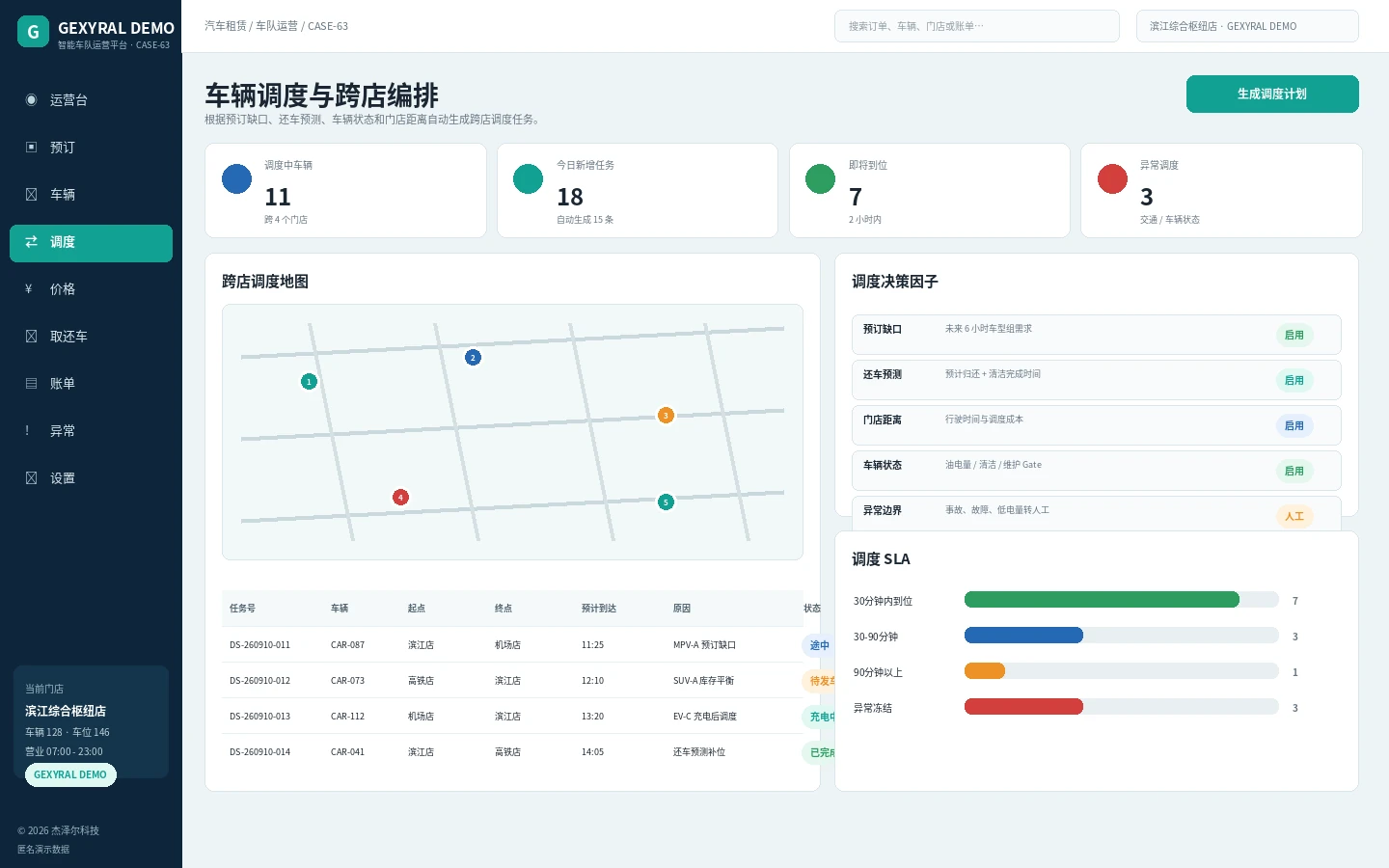Click the 预计到达 column header
The image size is (1389, 868).
click(x=599, y=609)
